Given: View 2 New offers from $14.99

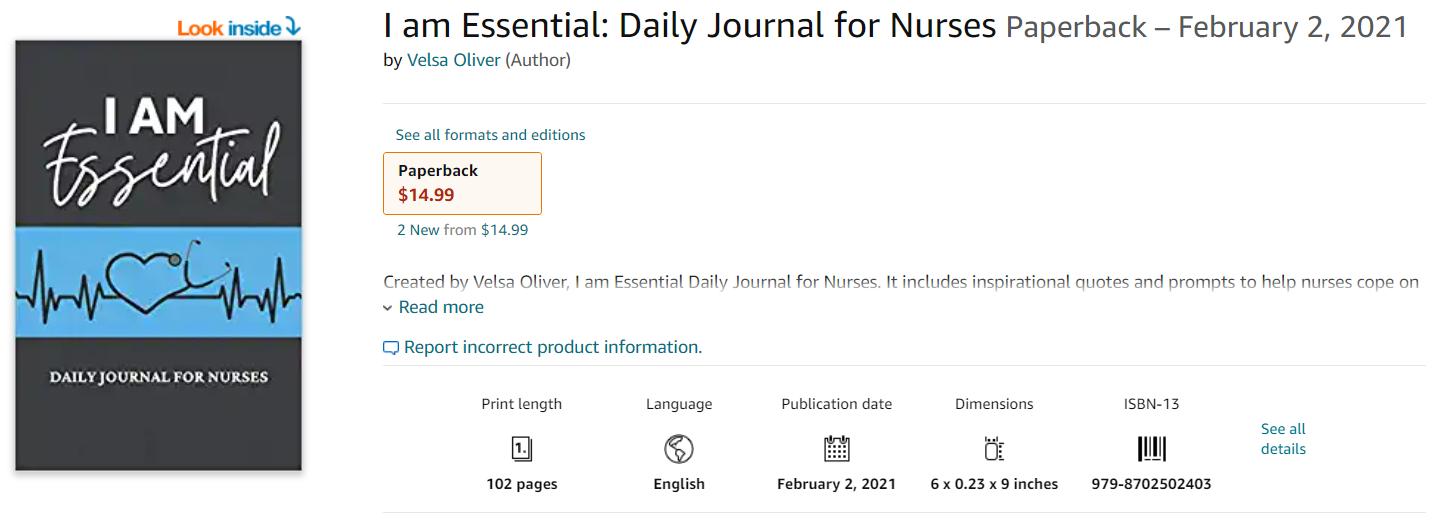Looking at the screenshot, I should (462, 230).
